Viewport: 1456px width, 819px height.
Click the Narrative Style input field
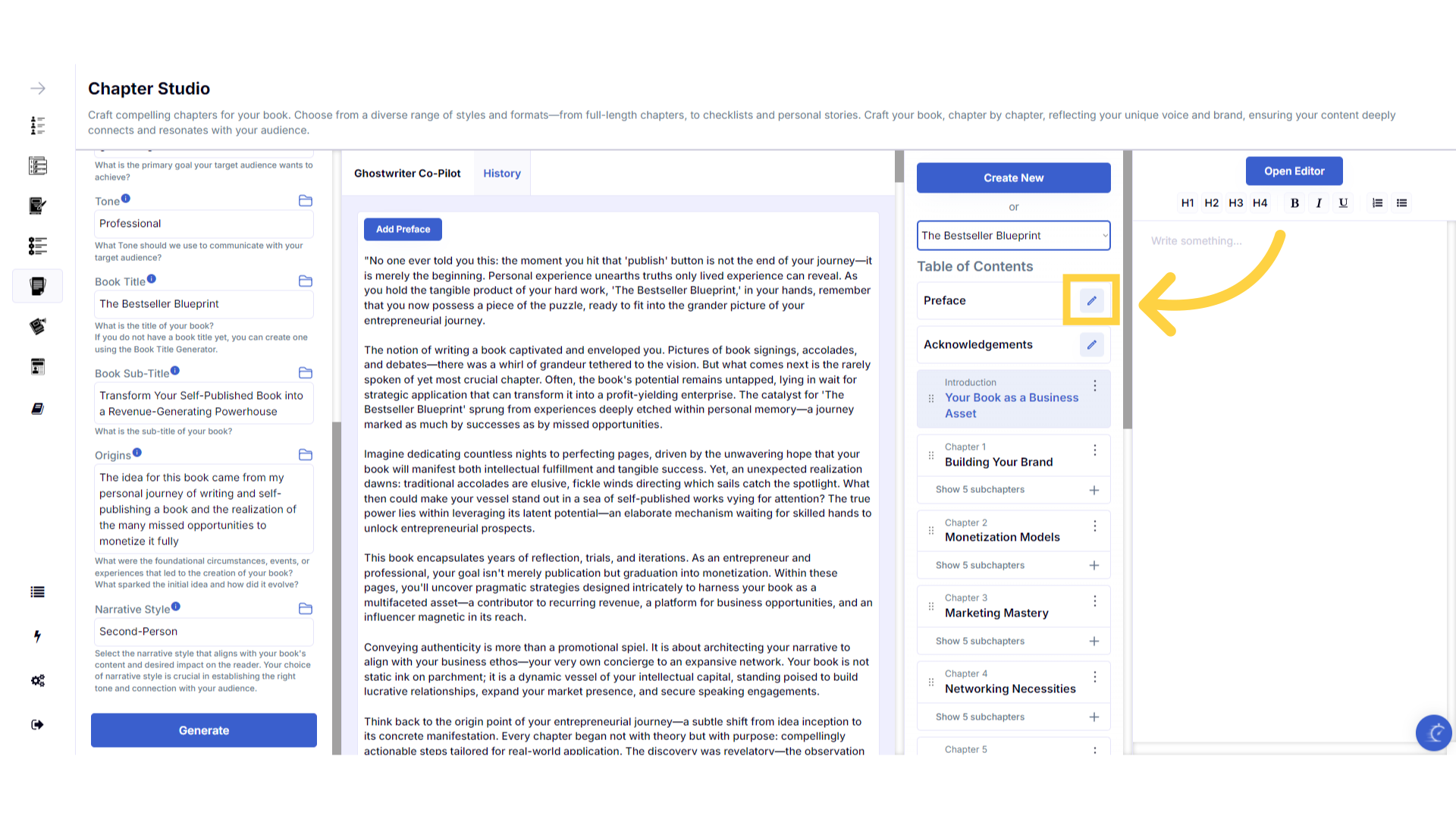(x=203, y=632)
